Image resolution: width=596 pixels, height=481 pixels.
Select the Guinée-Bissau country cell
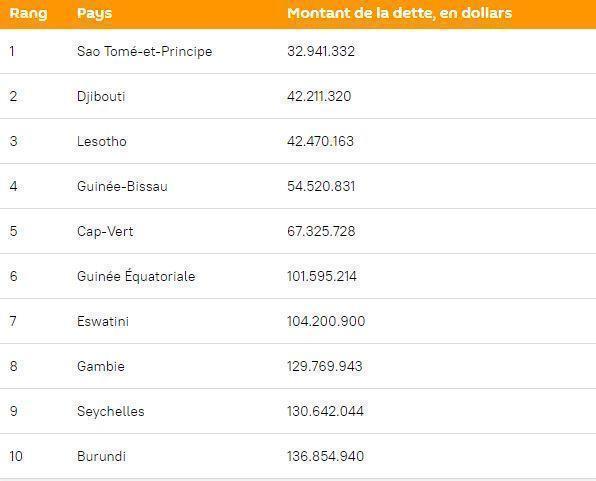(x=122, y=186)
